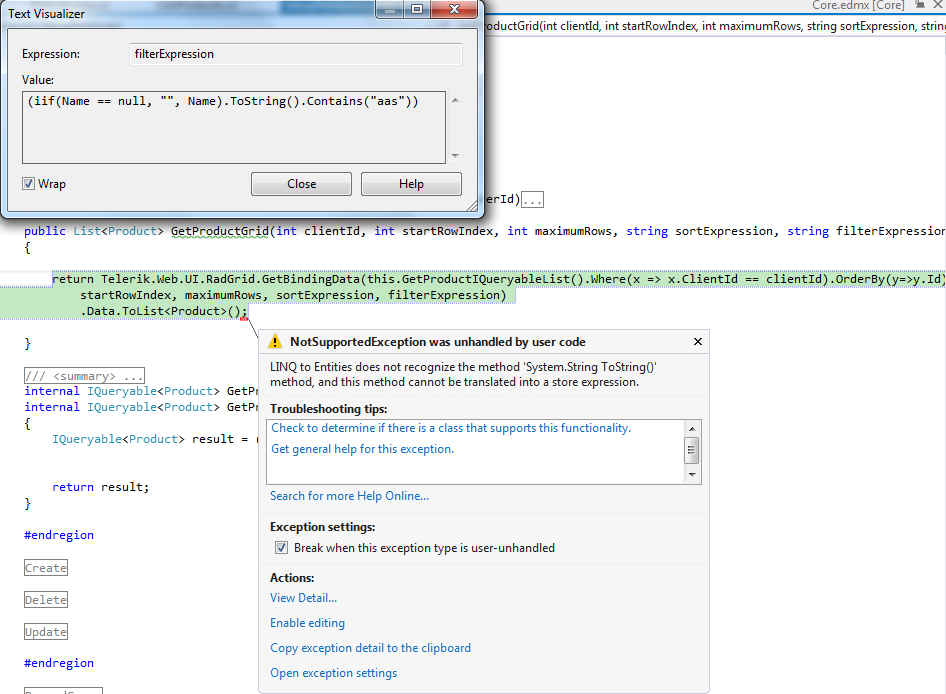Open 'Get general help for this exception' link
The height and width of the screenshot is (694, 946).
pos(362,449)
